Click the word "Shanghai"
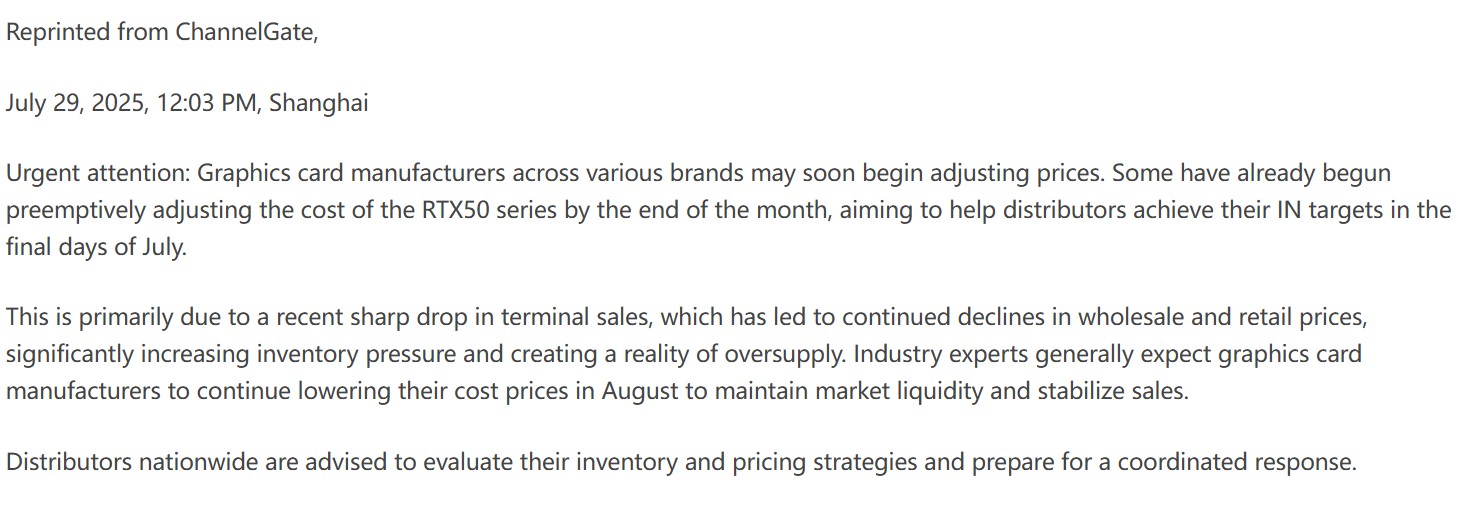Image resolution: width=1483 pixels, height=507 pixels. coord(319,103)
